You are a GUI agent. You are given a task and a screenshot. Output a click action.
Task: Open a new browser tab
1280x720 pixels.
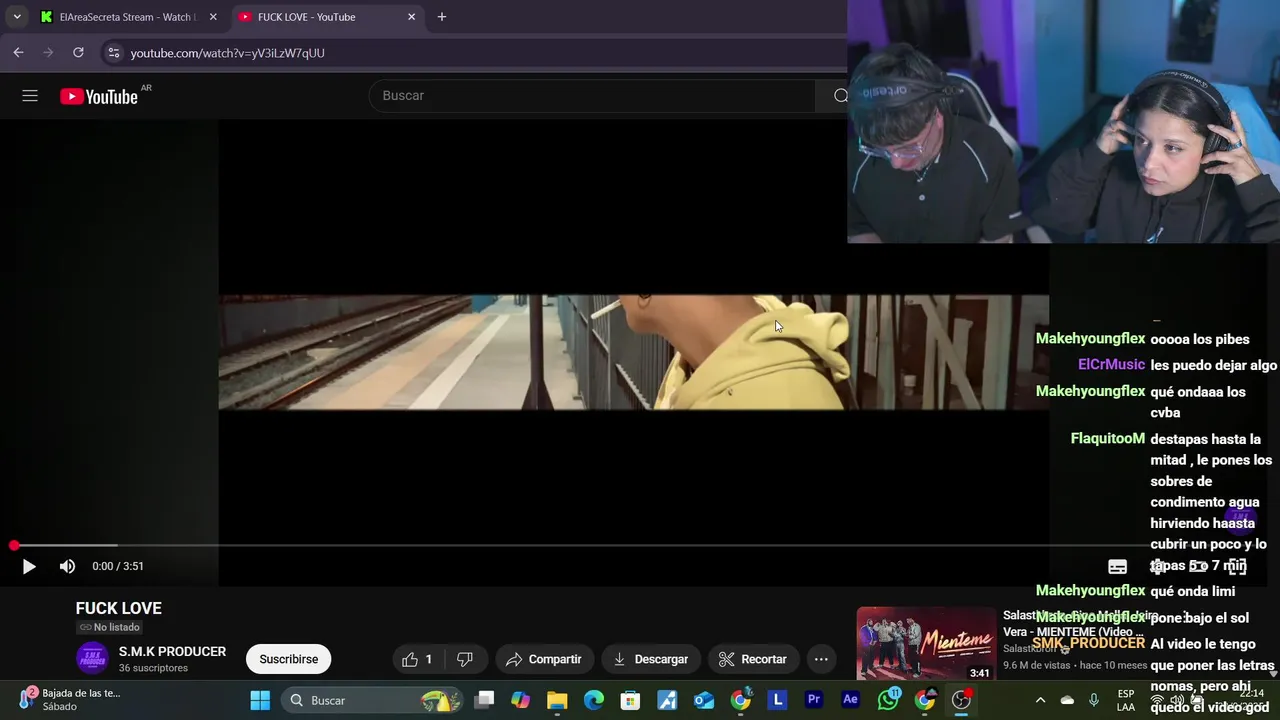pos(442,17)
